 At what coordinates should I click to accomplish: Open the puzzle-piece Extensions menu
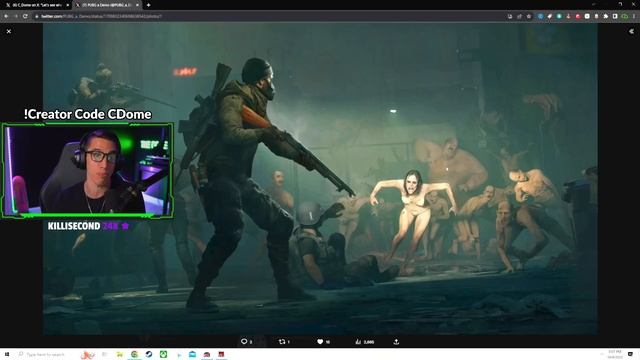click(606, 16)
